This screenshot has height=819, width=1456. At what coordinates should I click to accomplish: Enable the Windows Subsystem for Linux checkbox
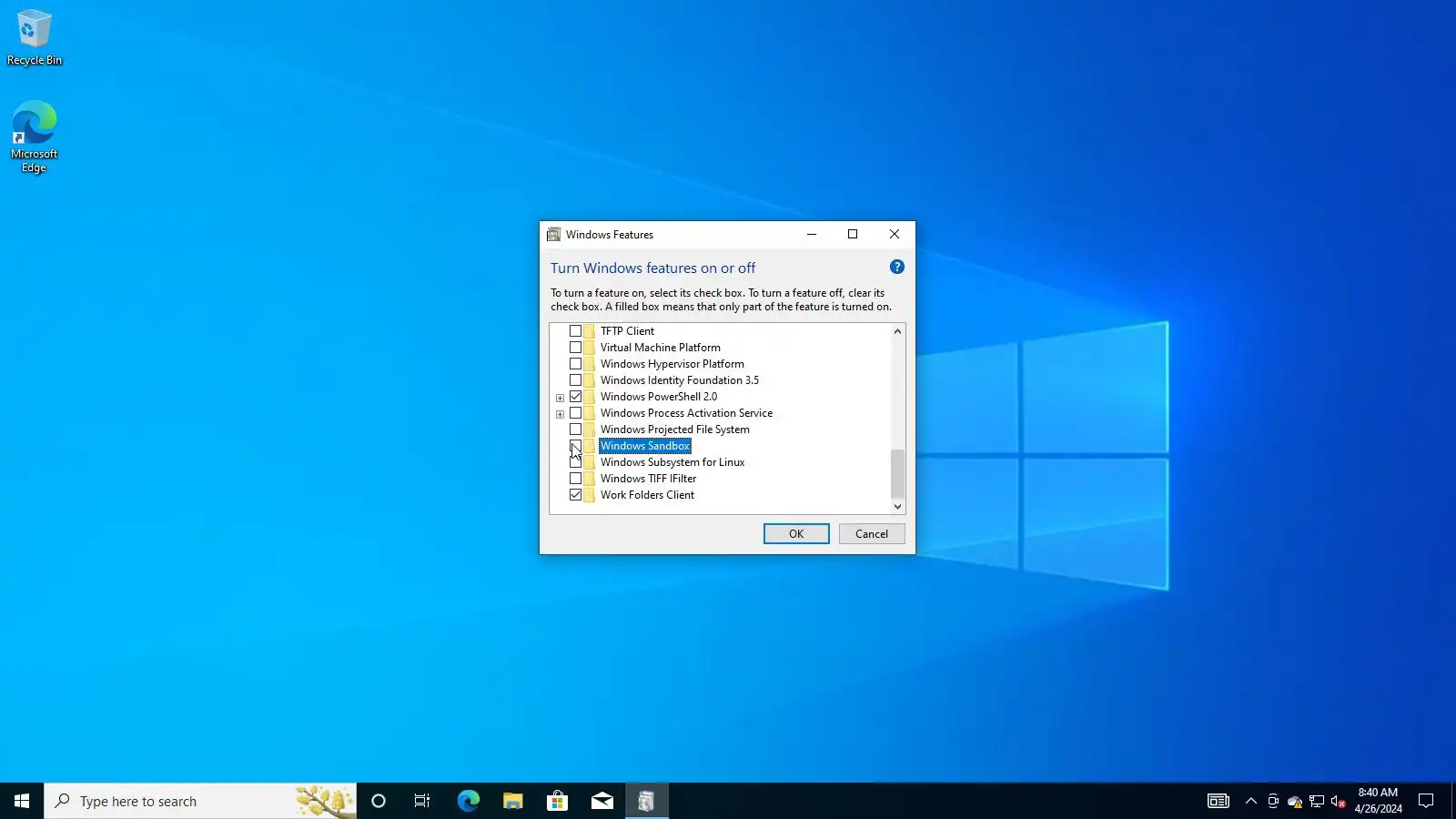pyautogui.click(x=575, y=462)
